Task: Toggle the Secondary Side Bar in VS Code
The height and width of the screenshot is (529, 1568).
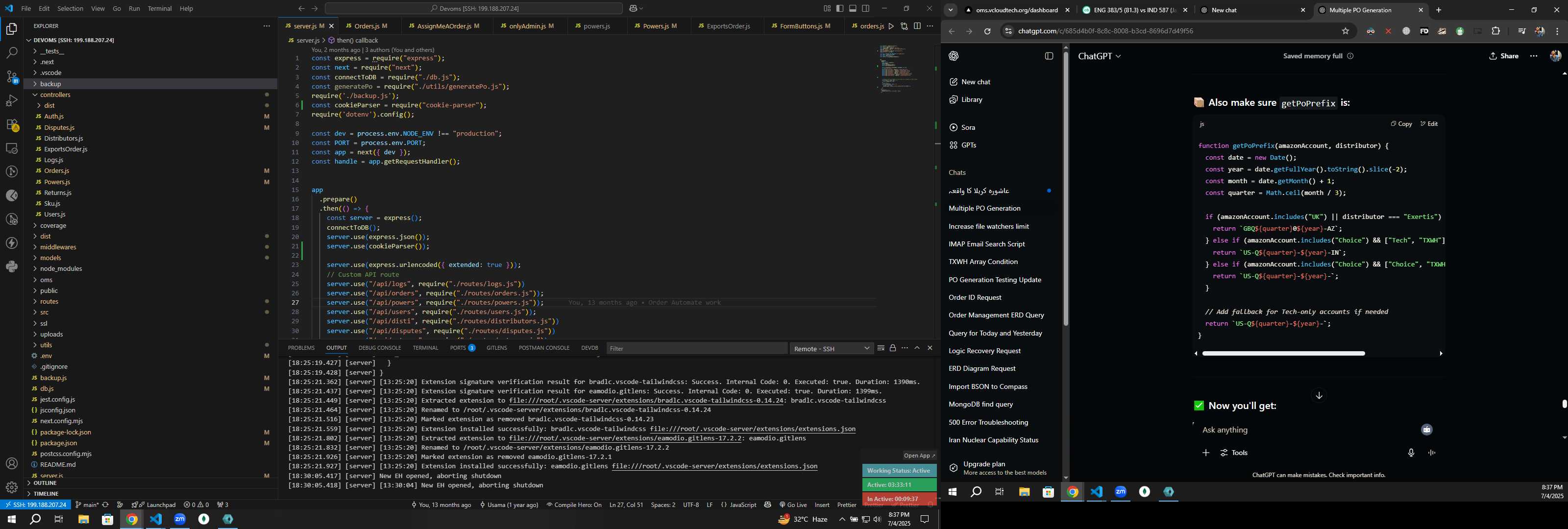Action: click(x=865, y=8)
